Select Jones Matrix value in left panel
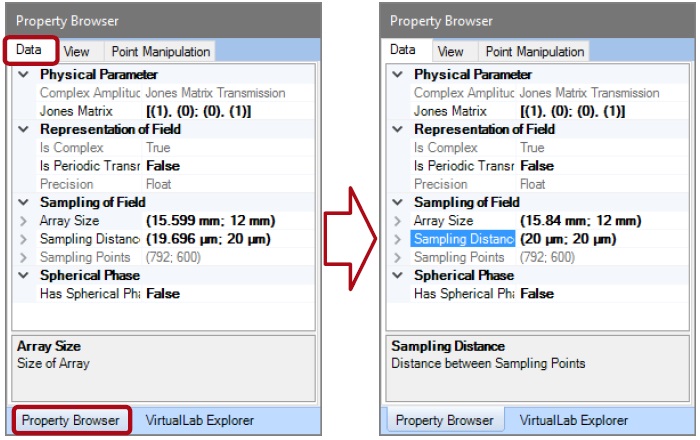This screenshot has width=700, height=440. (198, 111)
